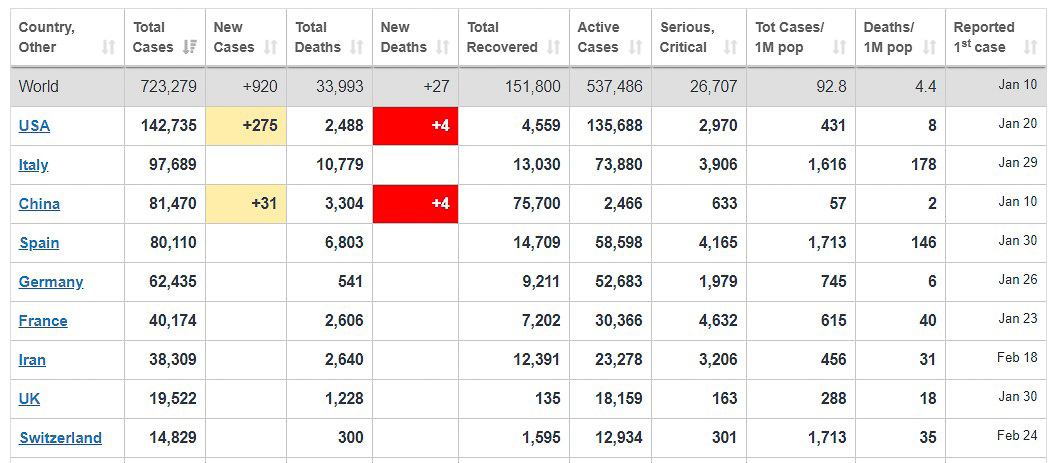Click China new deaths +4 red cell
Screen dimensions: 1058x463
click(x=416, y=204)
